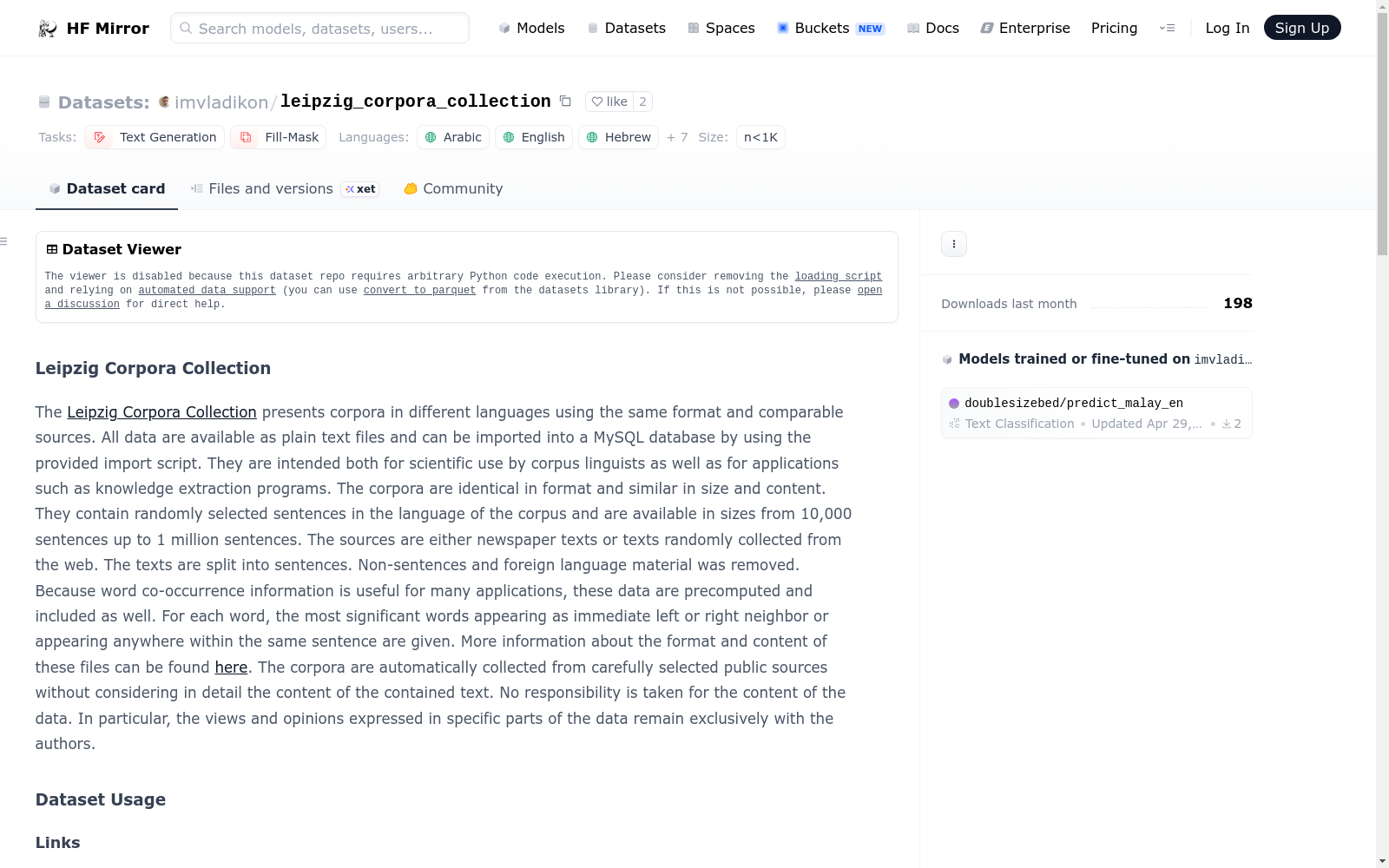Screen dimensions: 1389x868
Task: Open the Datasets nav item
Action: coord(627,29)
